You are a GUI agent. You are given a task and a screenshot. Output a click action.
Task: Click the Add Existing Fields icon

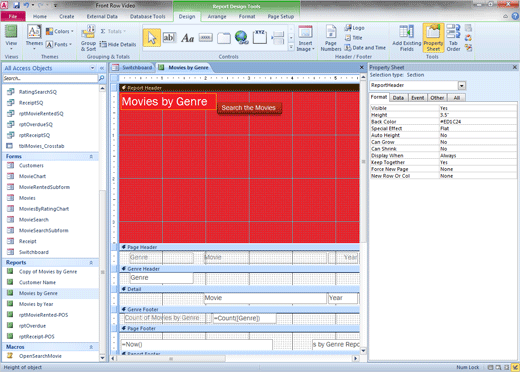click(x=407, y=38)
